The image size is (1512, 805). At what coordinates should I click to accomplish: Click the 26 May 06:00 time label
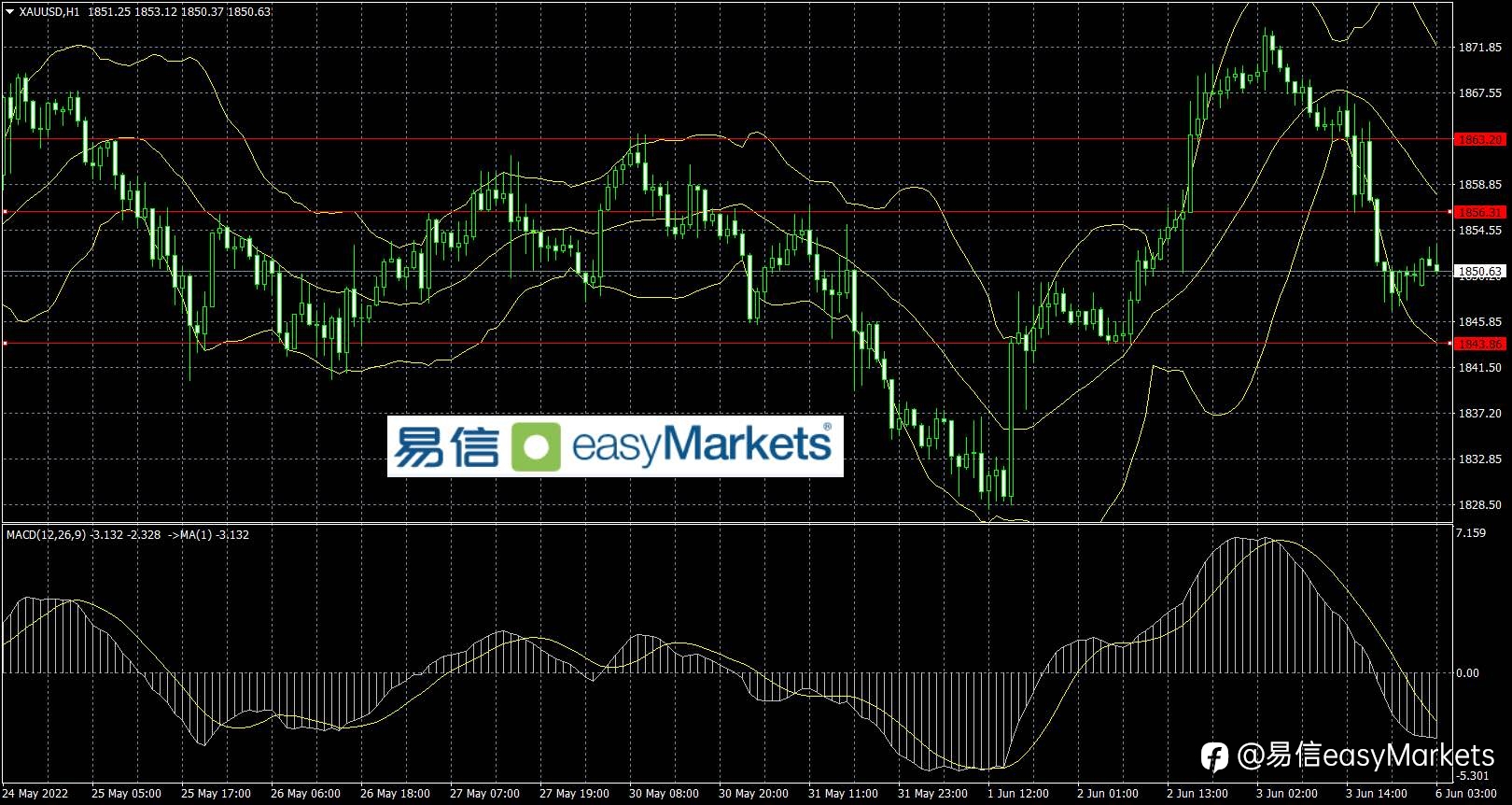point(306,794)
